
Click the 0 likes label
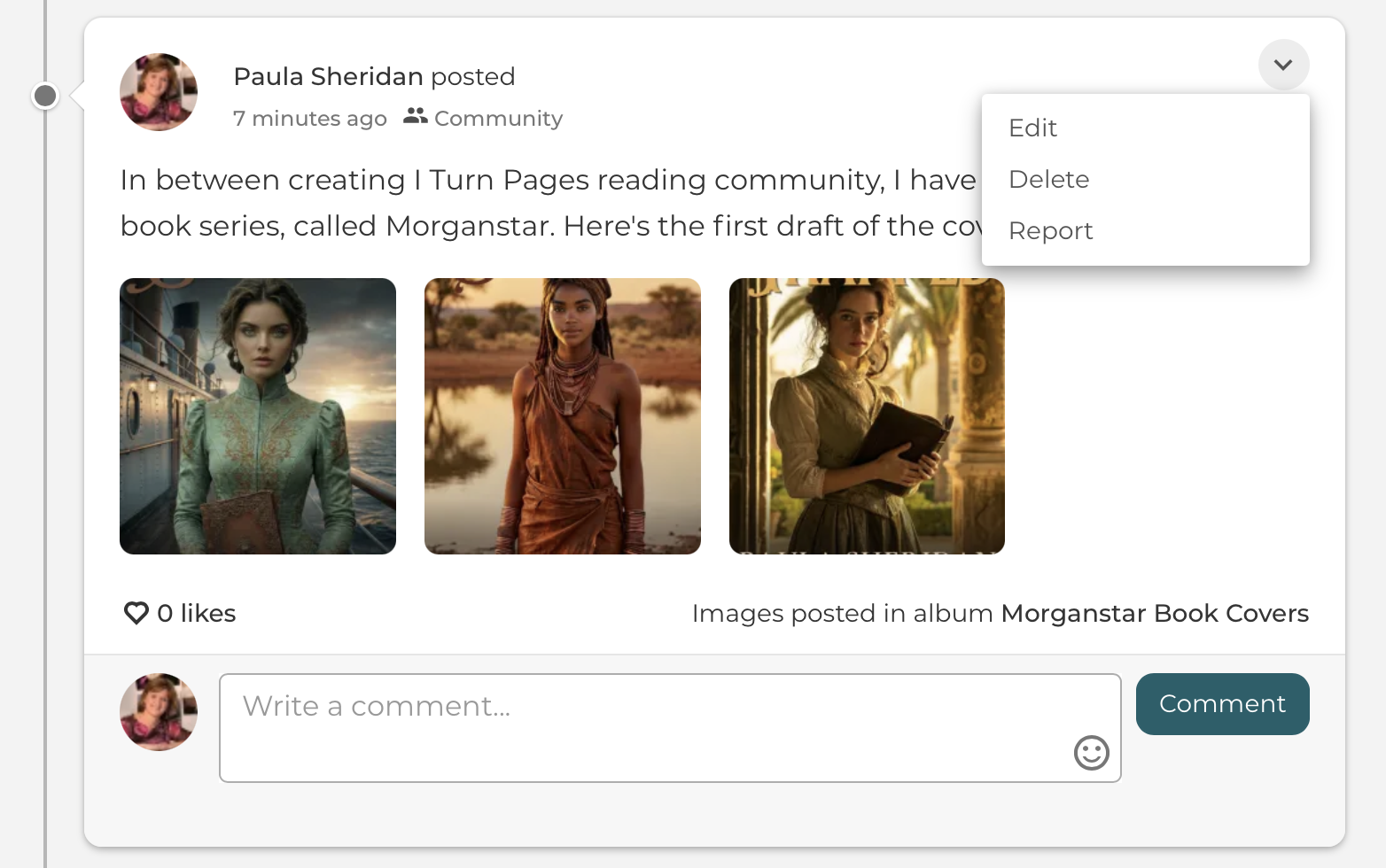click(x=196, y=613)
